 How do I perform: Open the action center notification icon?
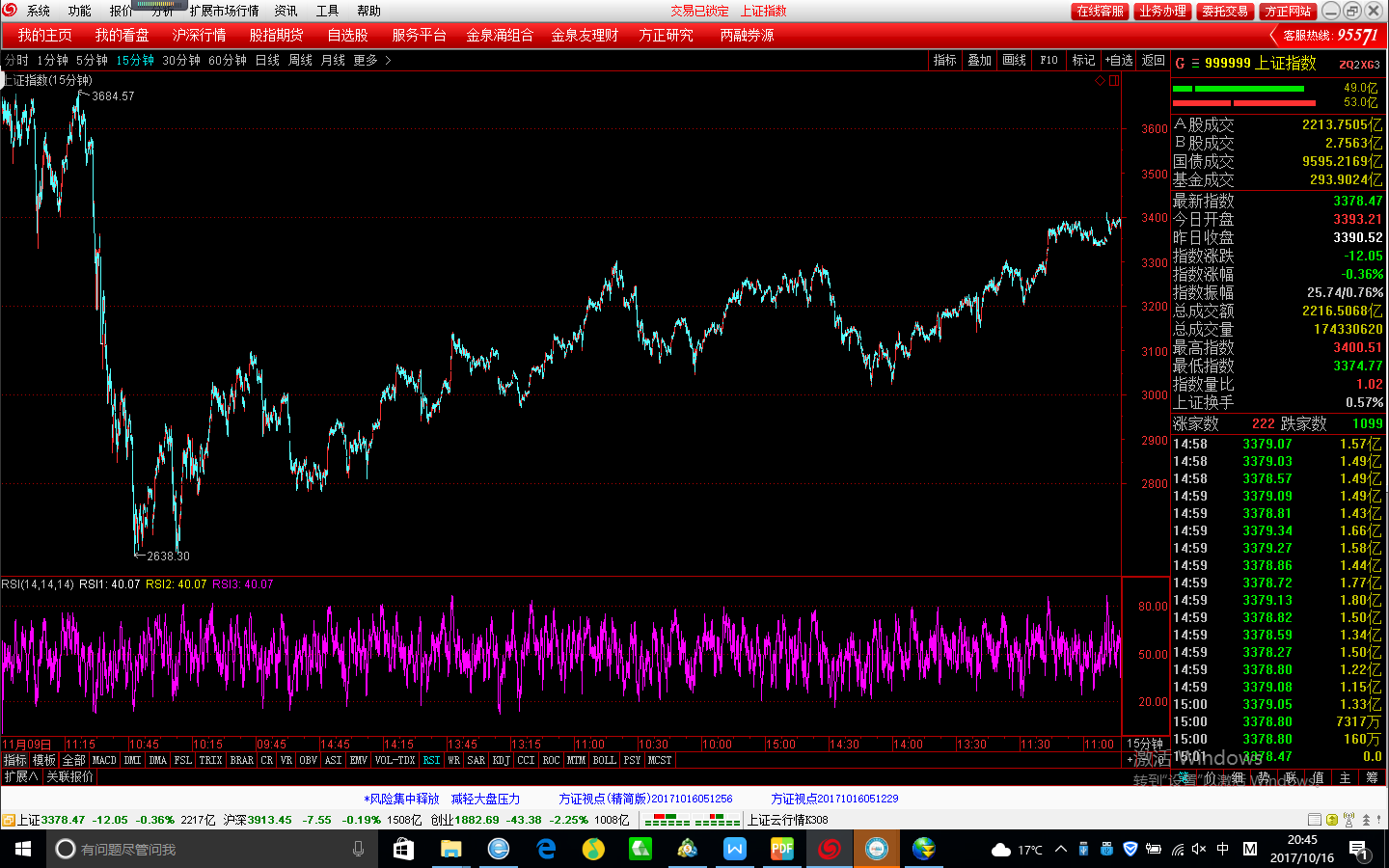1358,850
